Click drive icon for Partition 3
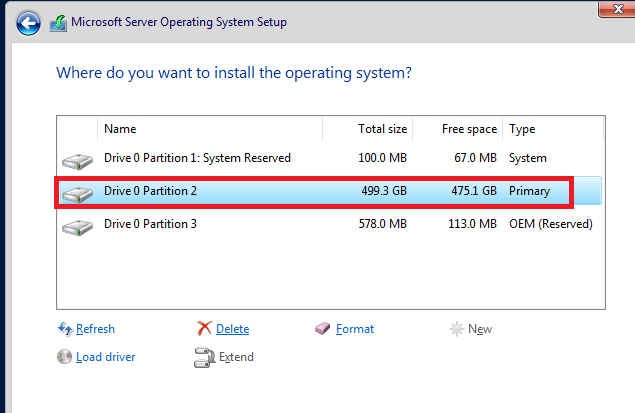This screenshot has height=413, width=635. 75,225
